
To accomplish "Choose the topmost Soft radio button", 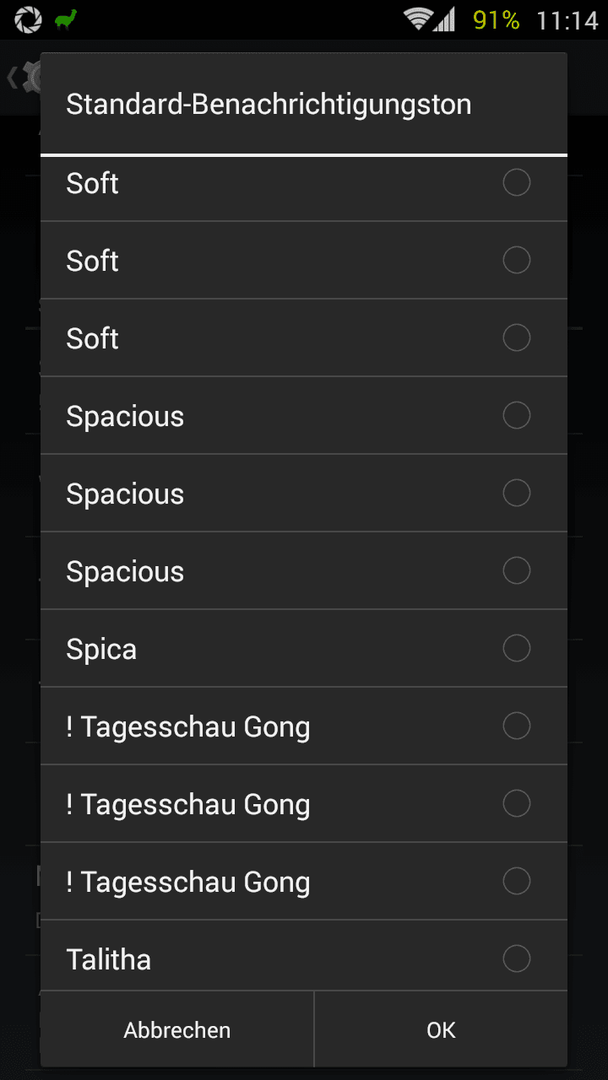I will (516, 183).
